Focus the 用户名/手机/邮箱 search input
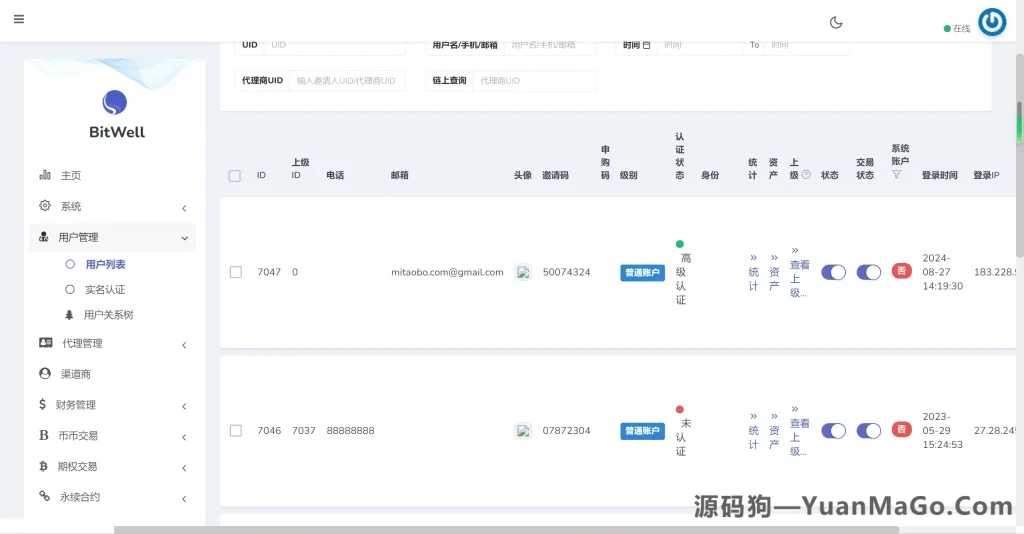The height and width of the screenshot is (534, 1024). point(549,45)
